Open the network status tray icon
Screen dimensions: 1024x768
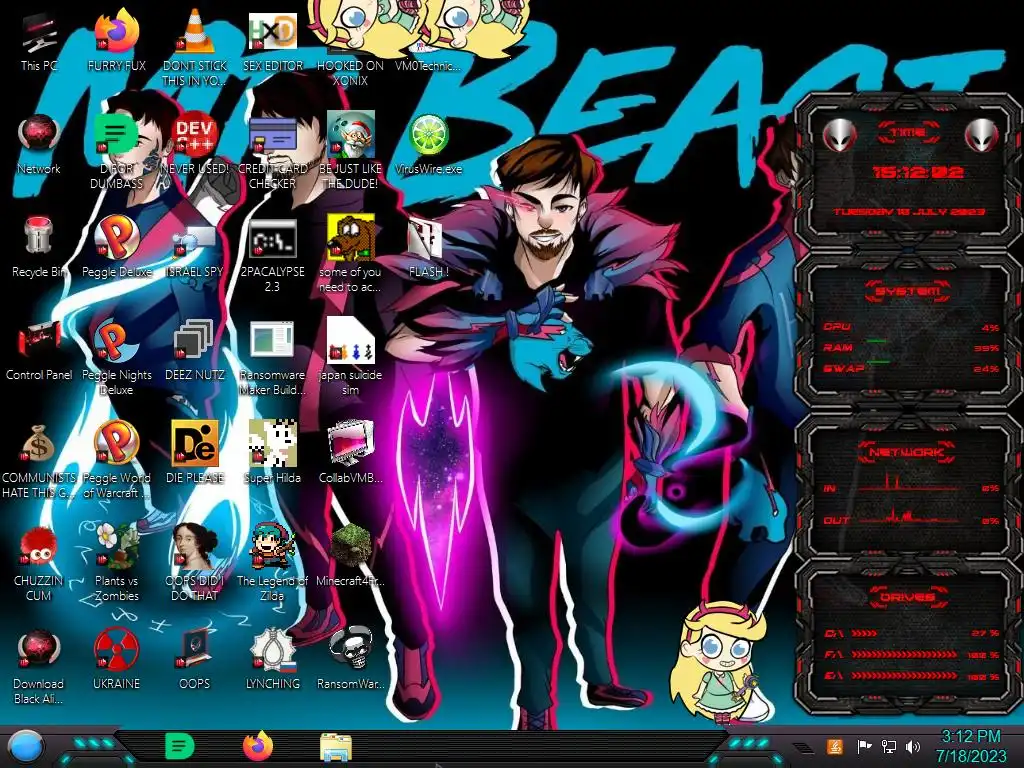pyautogui.click(x=889, y=746)
